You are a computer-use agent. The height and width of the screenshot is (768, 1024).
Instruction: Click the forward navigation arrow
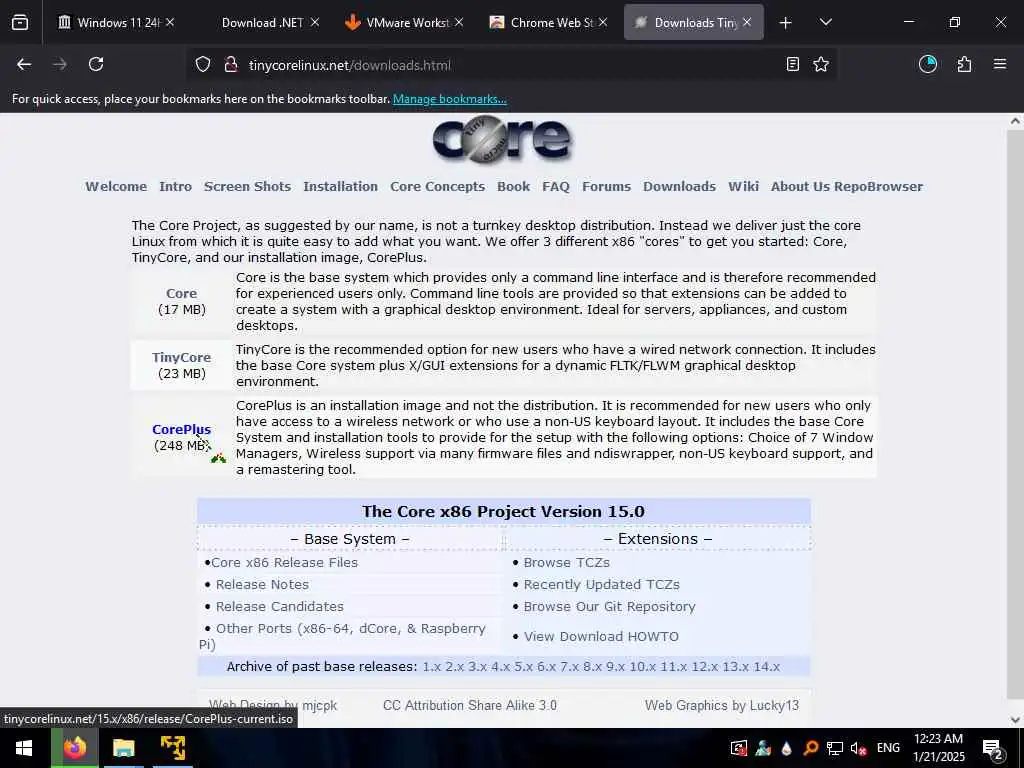60,64
